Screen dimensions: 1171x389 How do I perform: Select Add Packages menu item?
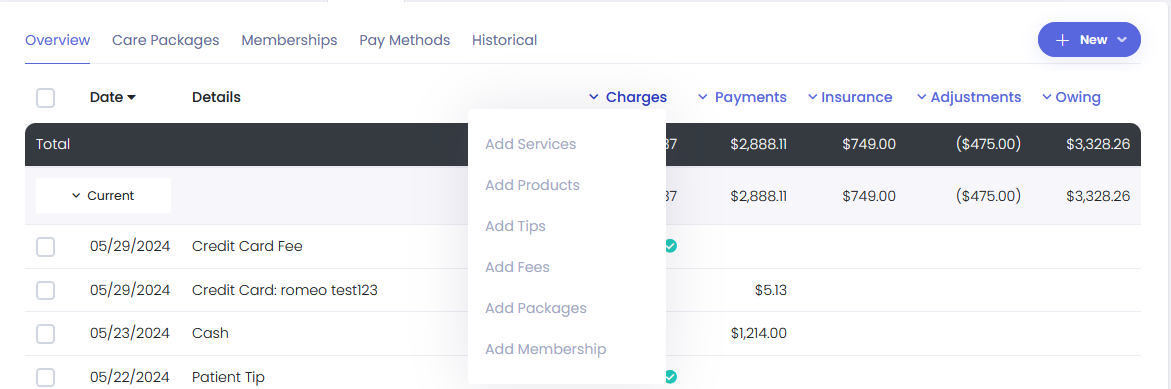[535, 308]
